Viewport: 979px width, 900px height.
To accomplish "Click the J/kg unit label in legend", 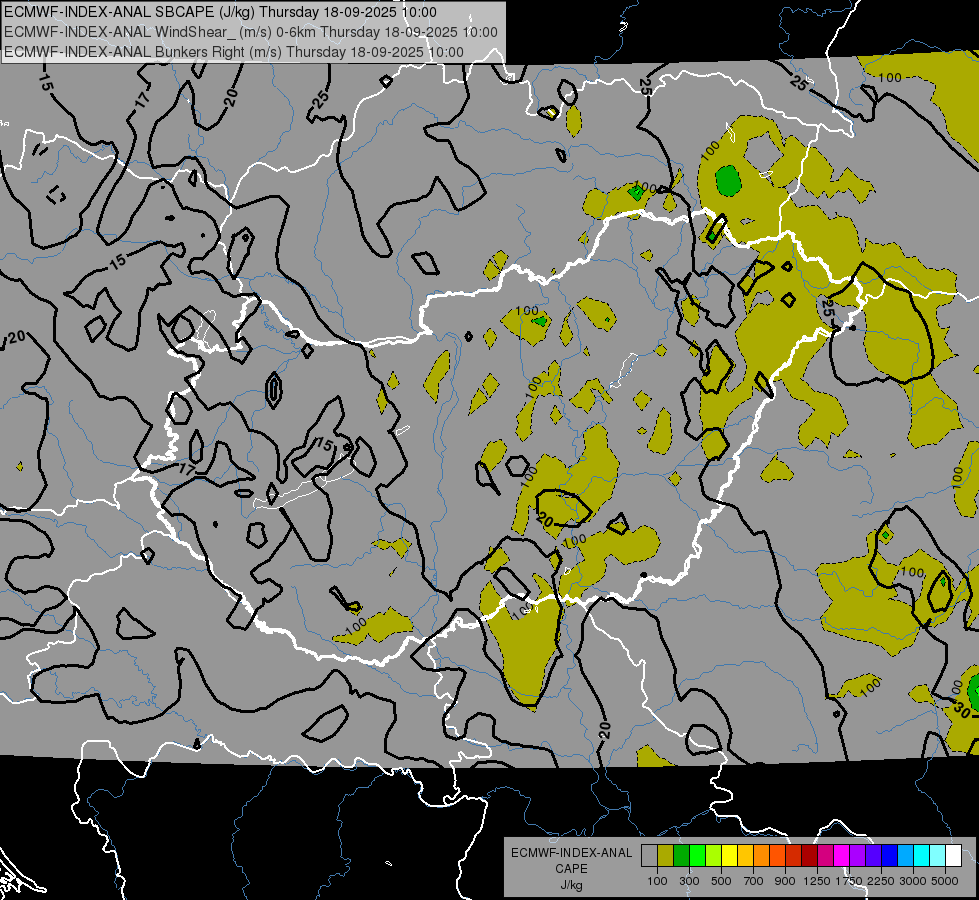I will (x=571, y=885).
